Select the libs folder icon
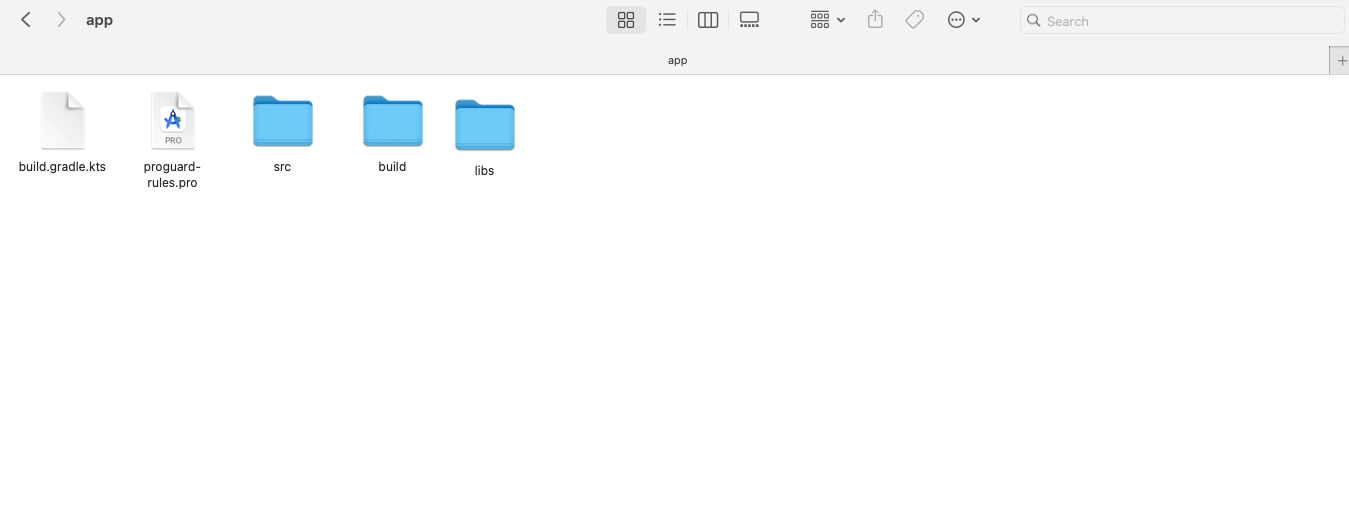This screenshot has width=1349, height=518. [x=484, y=125]
